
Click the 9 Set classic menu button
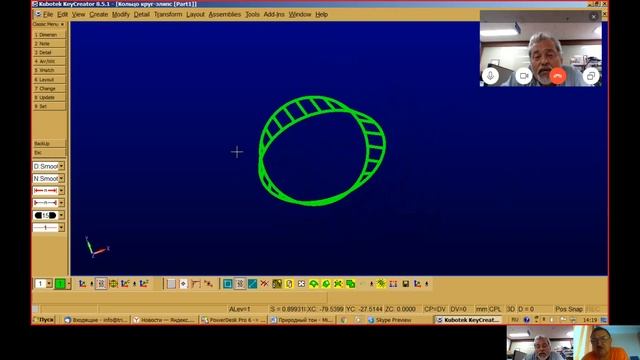[49, 107]
